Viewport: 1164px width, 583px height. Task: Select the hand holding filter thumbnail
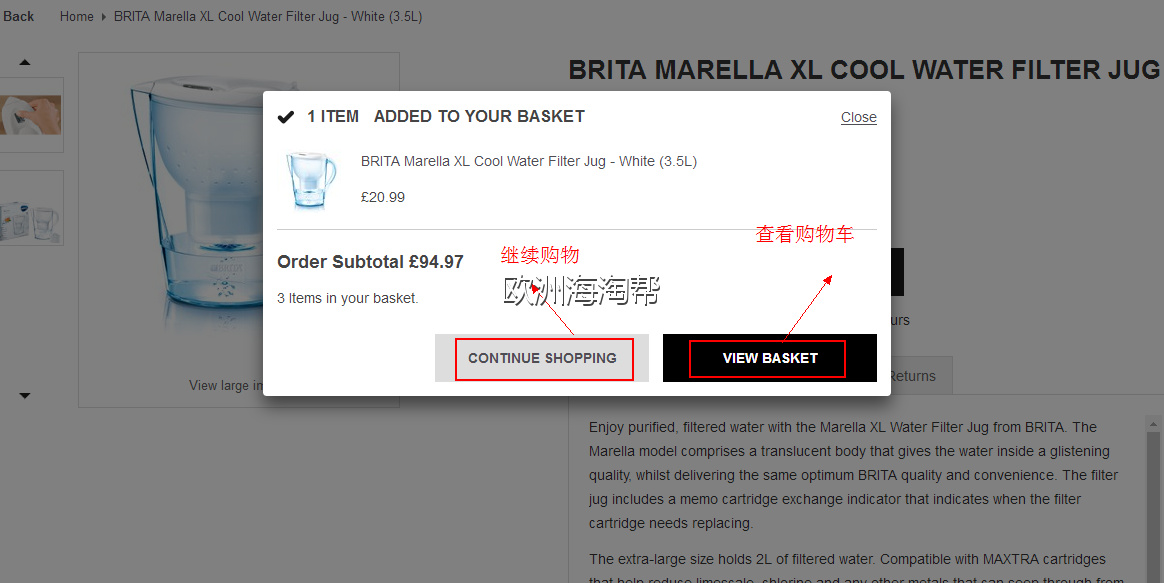point(30,115)
